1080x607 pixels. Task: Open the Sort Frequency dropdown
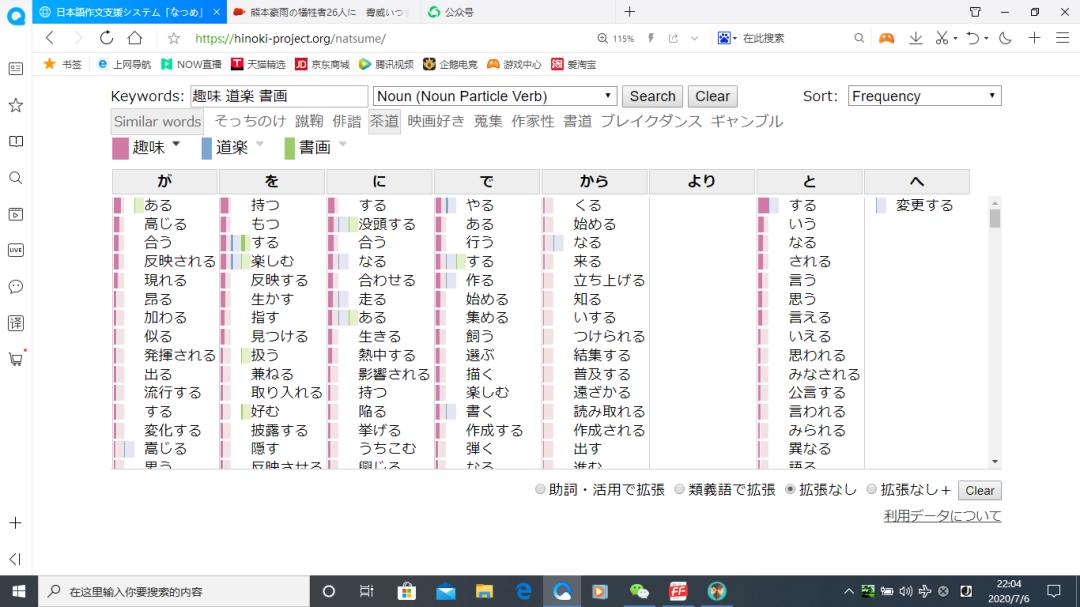(923, 96)
